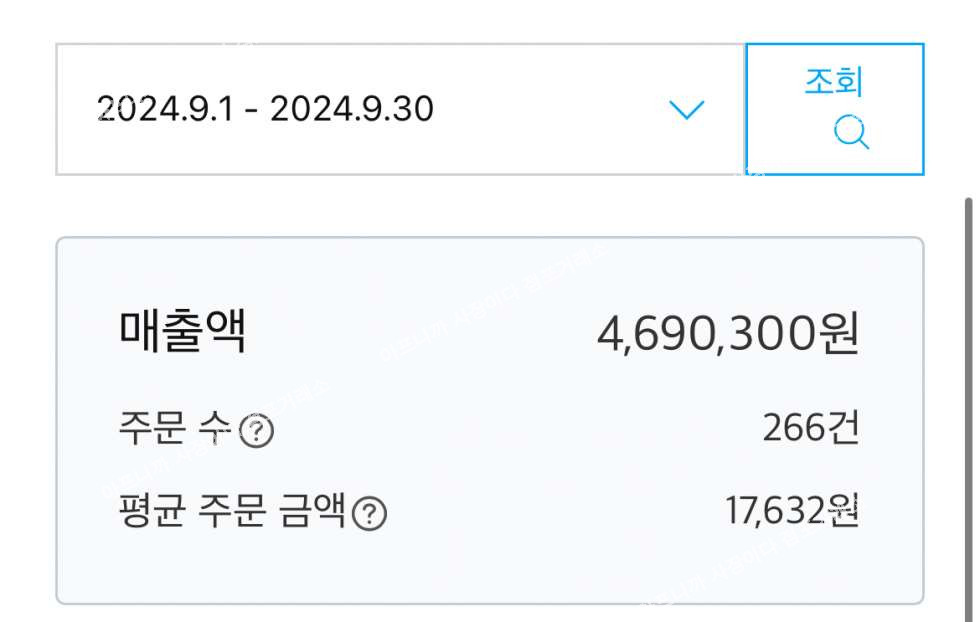Click the dash between the two dates
The image size is (980, 622).
(x=252, y=111)
